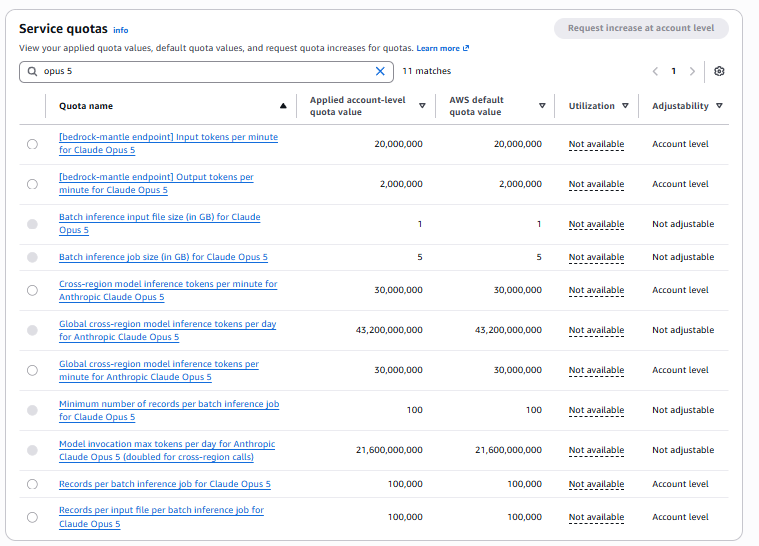Click Applied account-level quota value header text
The height and width of the screenshot is (546, 759).
[x=358, y=106]
